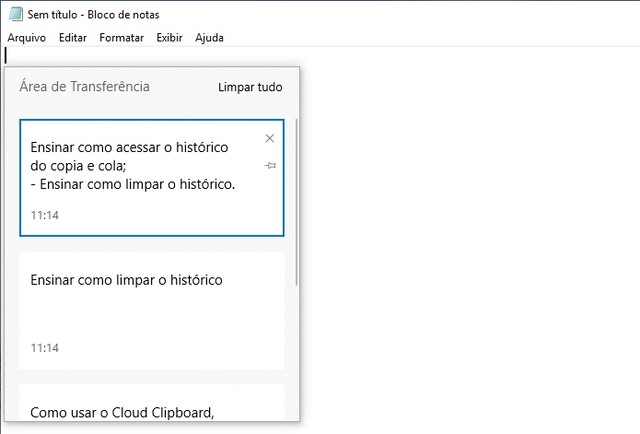Select the 'Como usar o Cloud Clipboard' entry

[x=152, y=402]
